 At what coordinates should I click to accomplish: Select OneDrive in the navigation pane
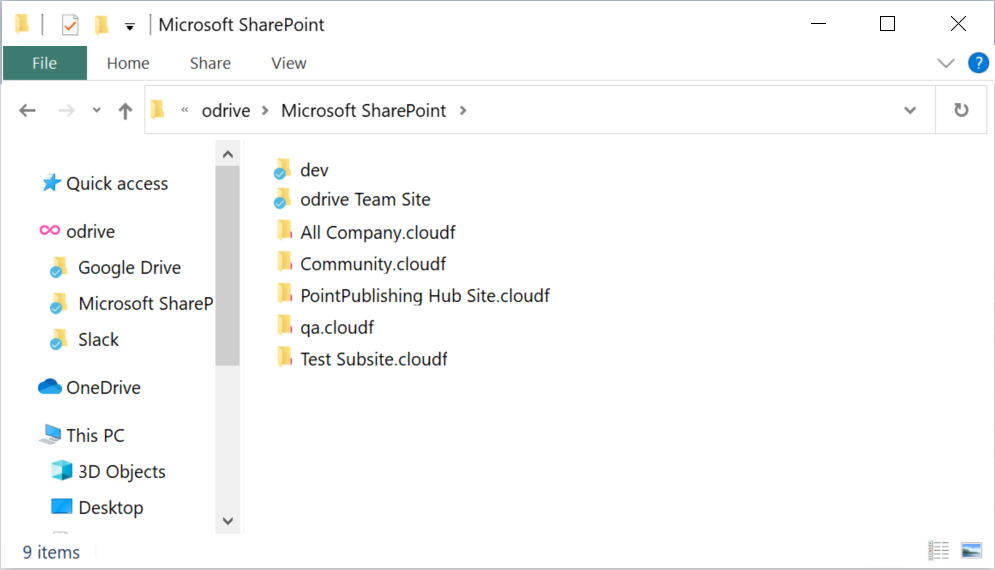tap(103, 388)
